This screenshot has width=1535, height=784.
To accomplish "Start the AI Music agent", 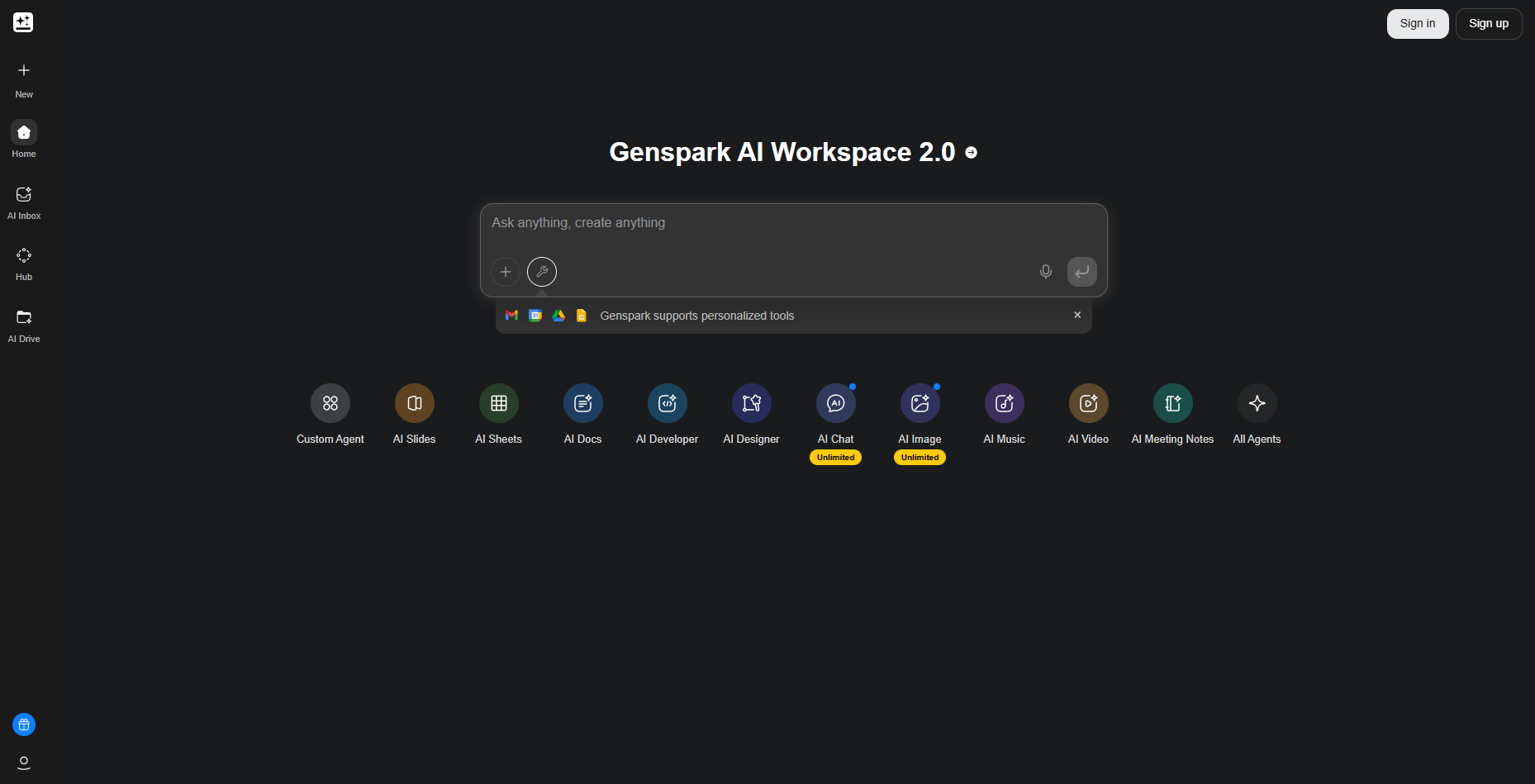I will pos(1004,403).
